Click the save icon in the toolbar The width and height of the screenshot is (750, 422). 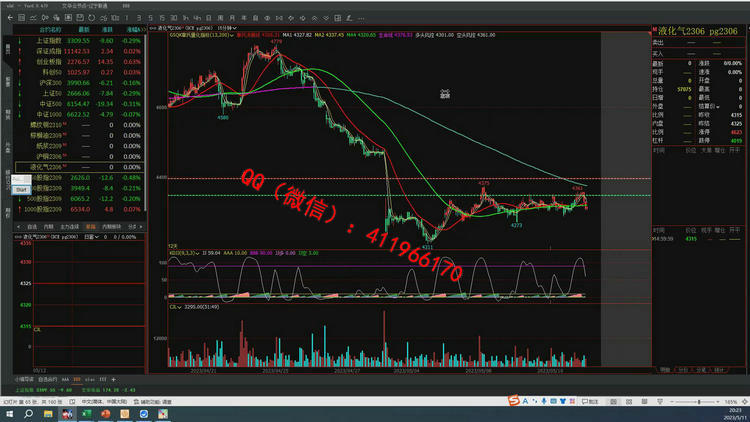click(x=80, y=18)
